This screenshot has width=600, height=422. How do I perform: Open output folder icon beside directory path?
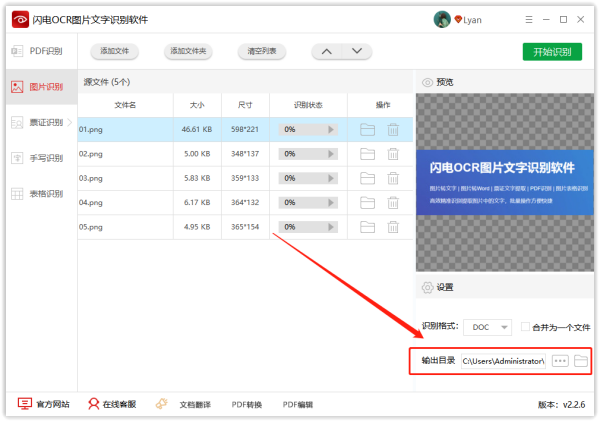pyautogui.click(x=581, y=360)
